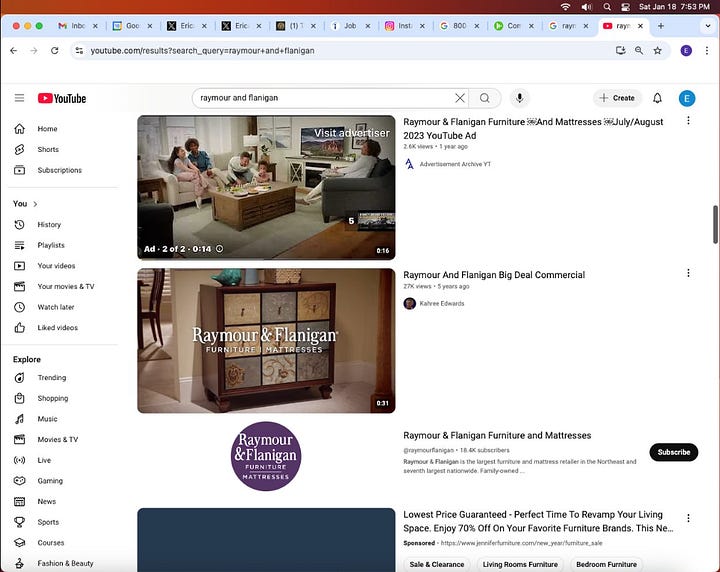720x572 pixels.
Task: Click the magnifier search button
Action: click(x=484, y=98)
